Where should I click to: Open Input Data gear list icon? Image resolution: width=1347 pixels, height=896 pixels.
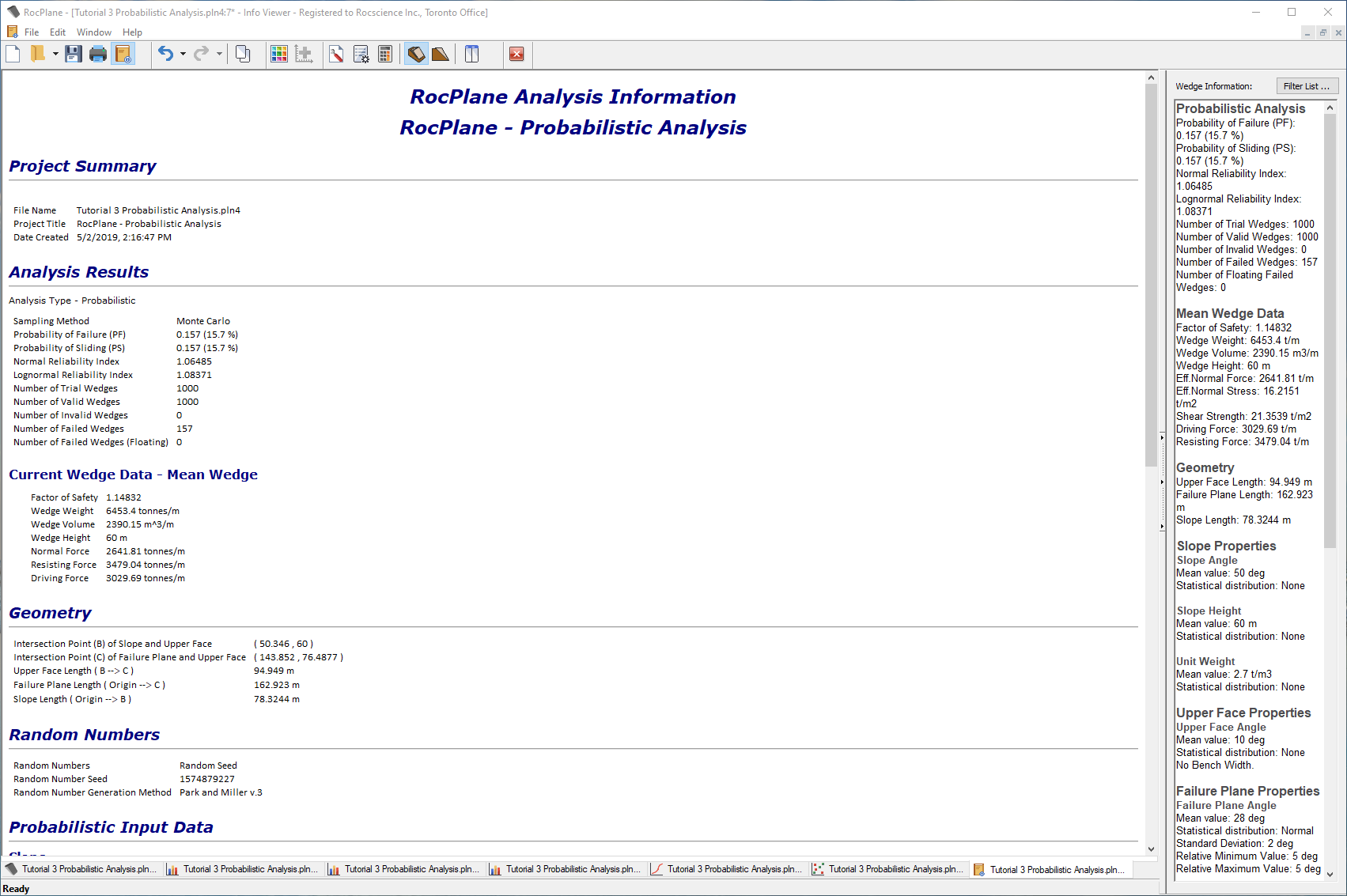pyautogui.click(x=361, y=54)
